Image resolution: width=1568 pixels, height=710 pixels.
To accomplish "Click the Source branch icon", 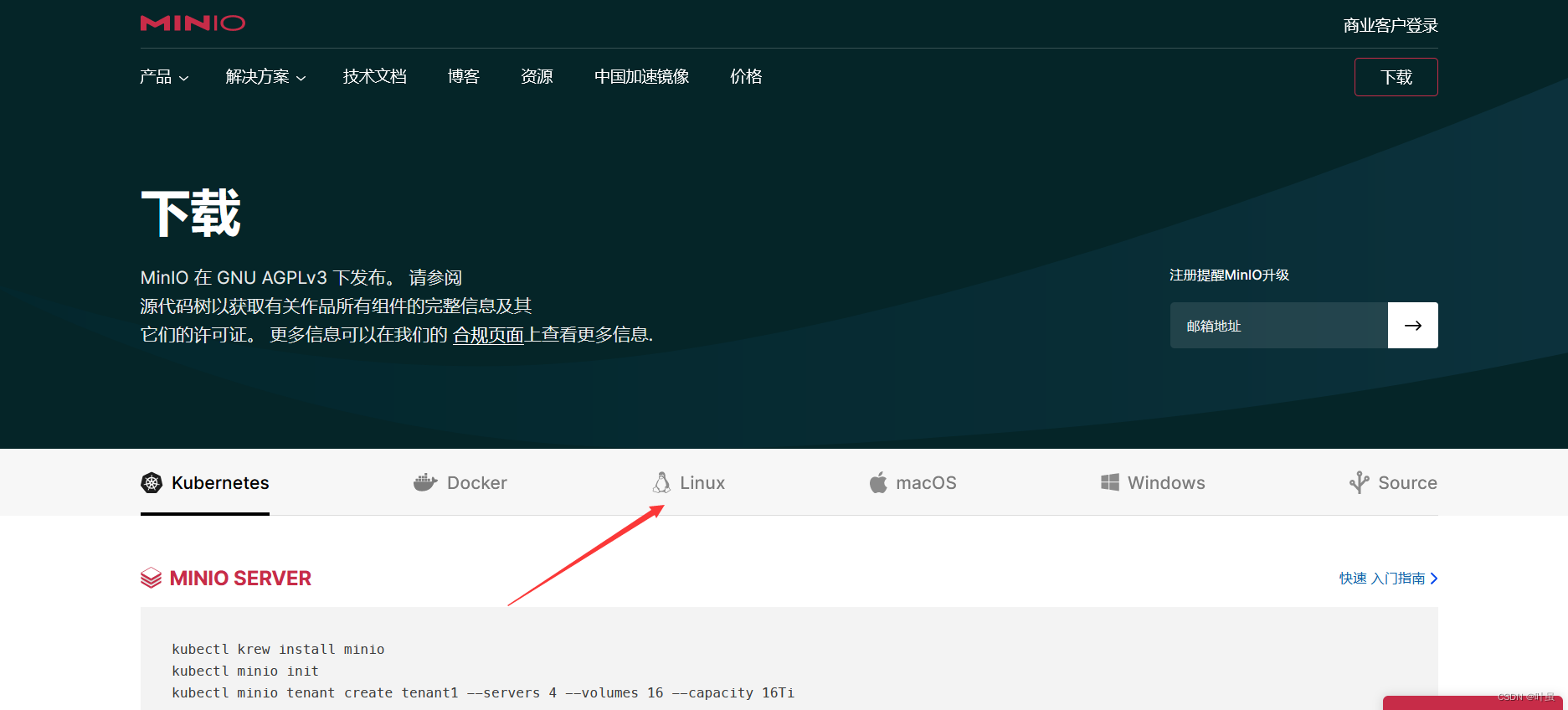I will [x=1360, y=482].
